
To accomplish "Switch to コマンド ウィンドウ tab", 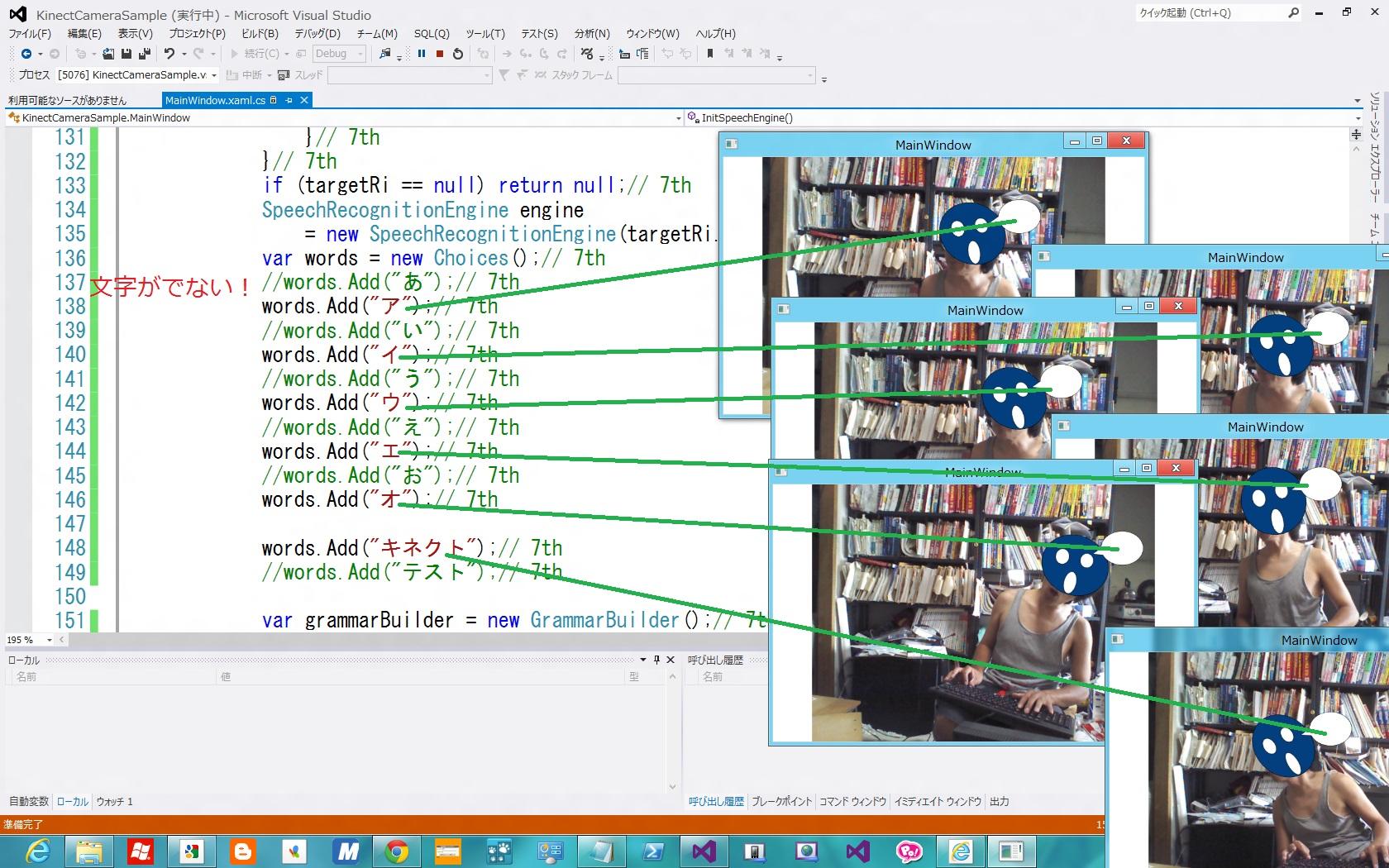I will [x=852, y=801].
